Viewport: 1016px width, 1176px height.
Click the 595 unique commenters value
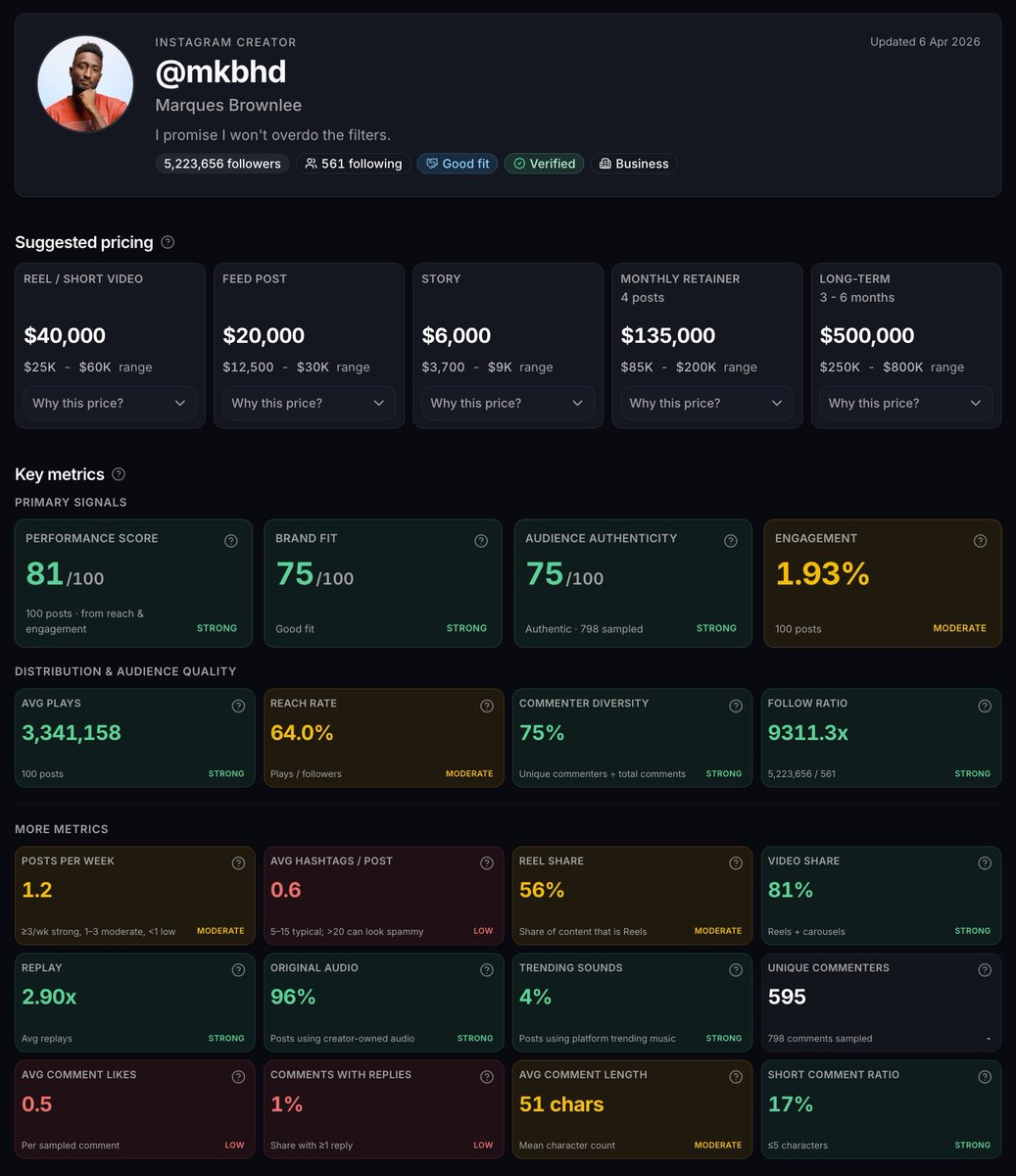pos(787,997)
